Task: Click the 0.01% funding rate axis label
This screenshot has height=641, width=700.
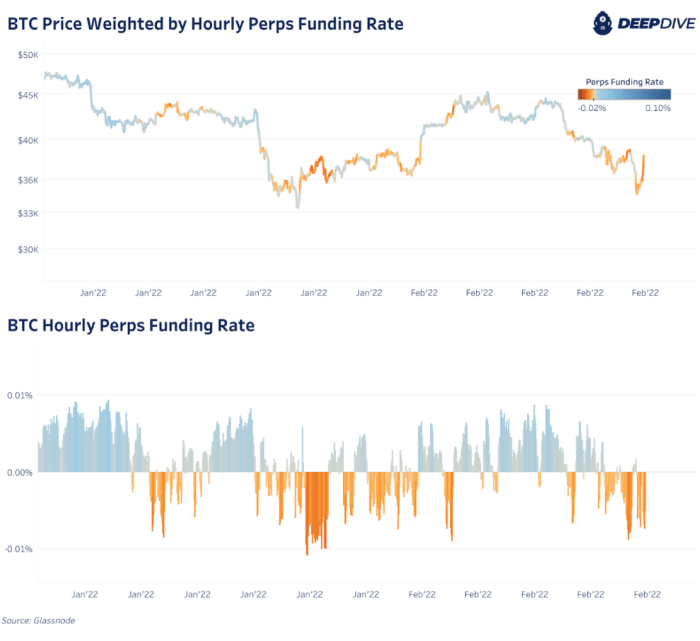Action: 21,395
